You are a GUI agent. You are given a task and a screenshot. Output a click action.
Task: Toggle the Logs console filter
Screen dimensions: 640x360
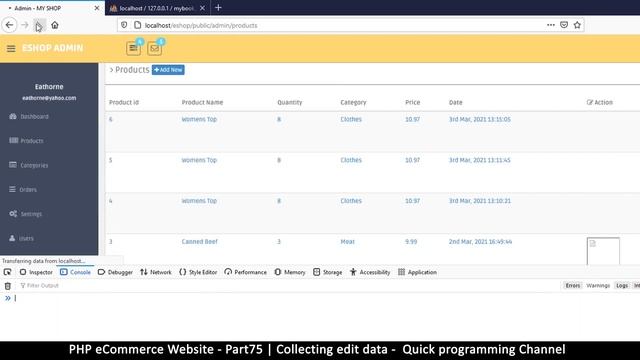[622, 286]
